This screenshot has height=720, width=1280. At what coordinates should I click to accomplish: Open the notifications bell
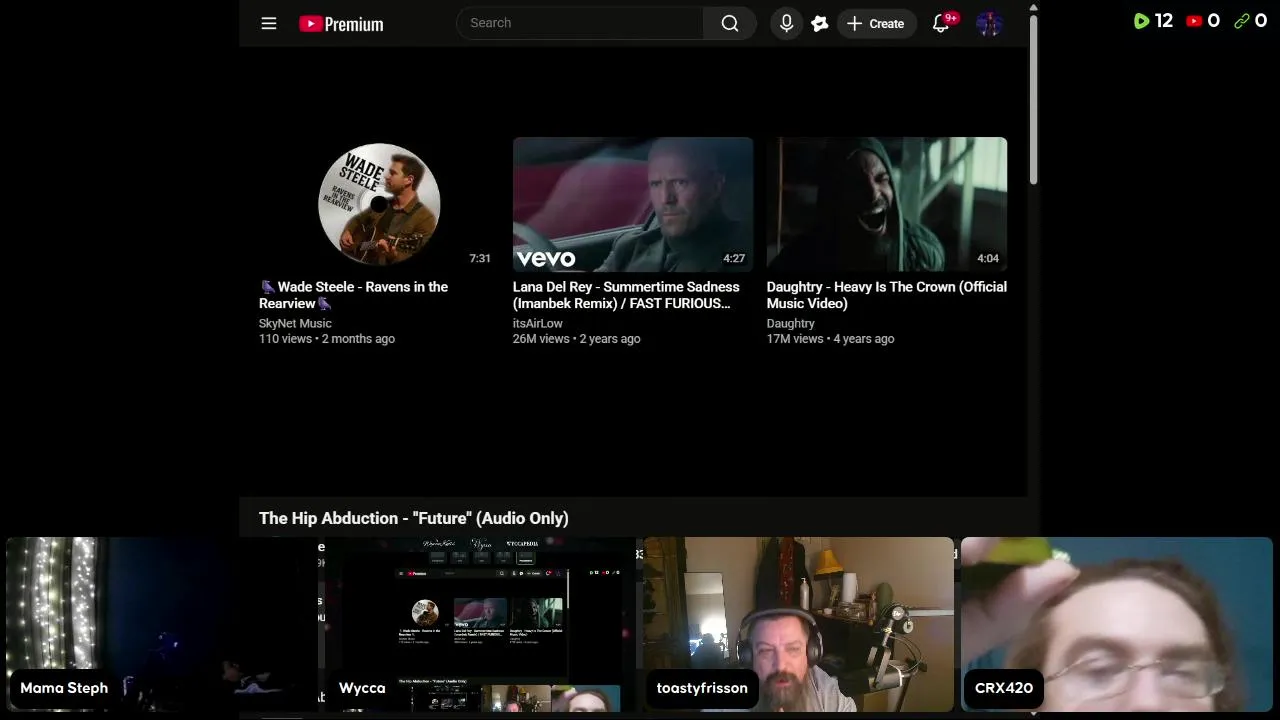click(x=941, y=23)
